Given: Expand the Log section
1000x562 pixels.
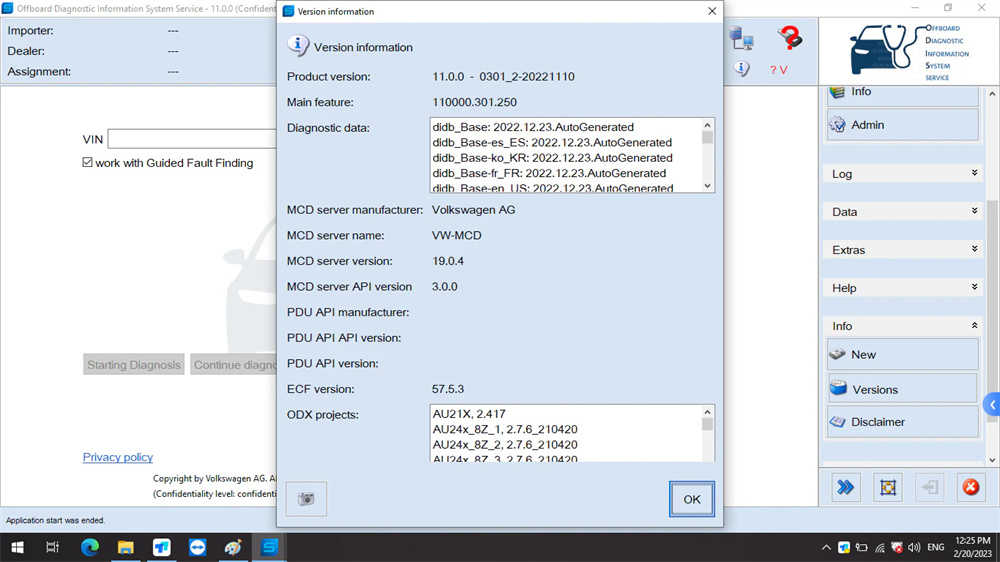Looking at the screenshot, I should pyautogui.click(x=902, y=174).
